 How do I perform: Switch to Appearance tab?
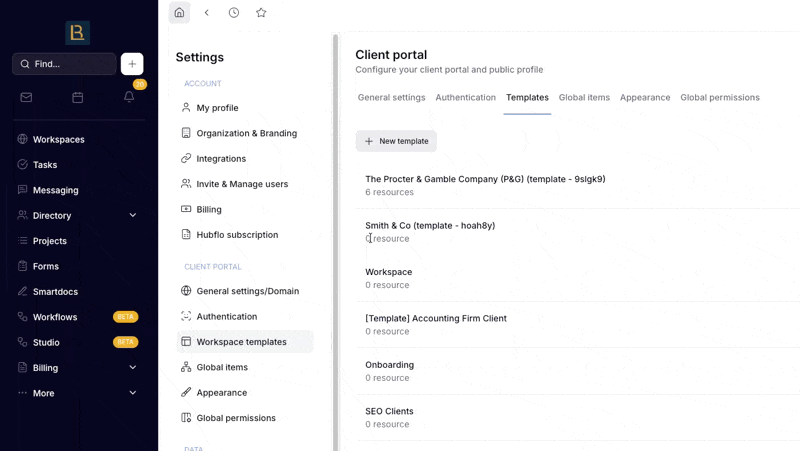(x=645, y=97)
